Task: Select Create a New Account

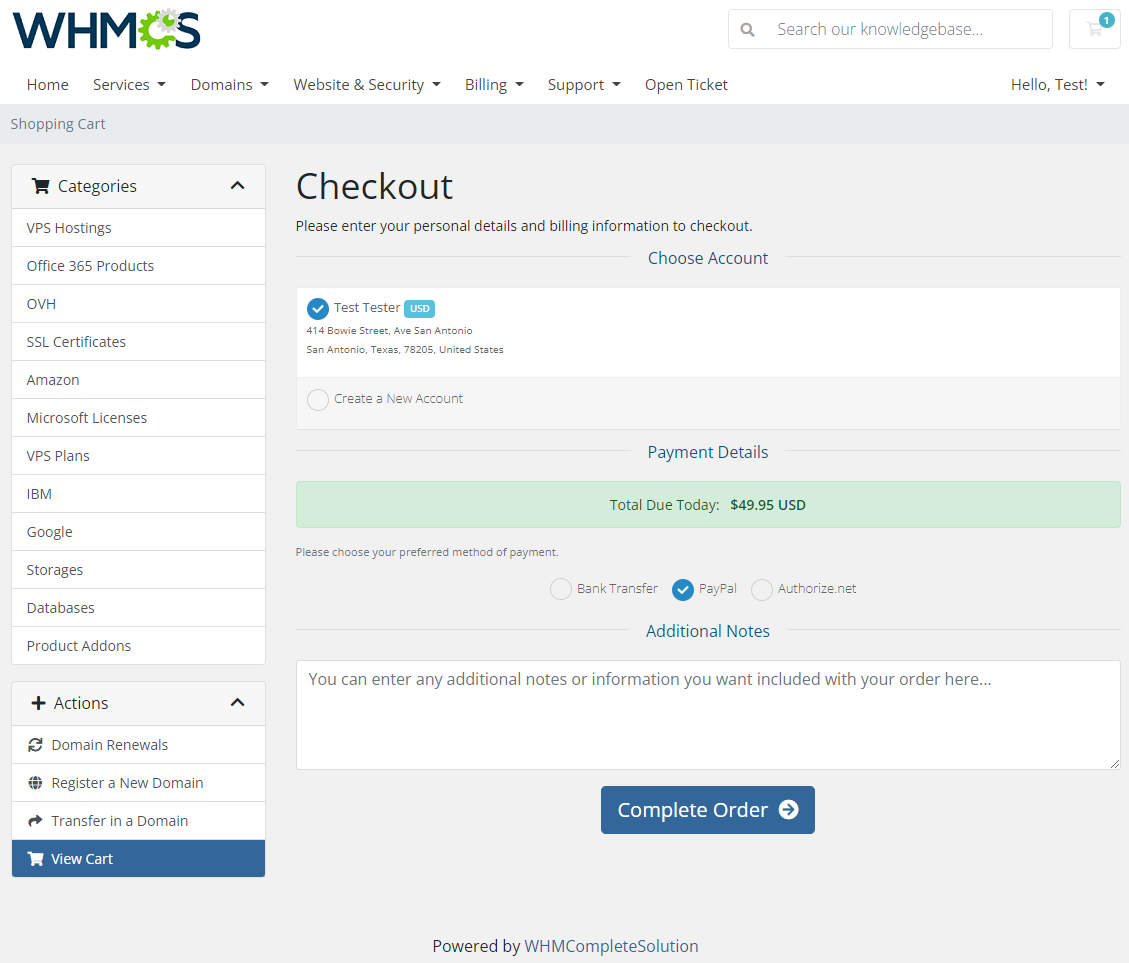Action: pos(317,398)
